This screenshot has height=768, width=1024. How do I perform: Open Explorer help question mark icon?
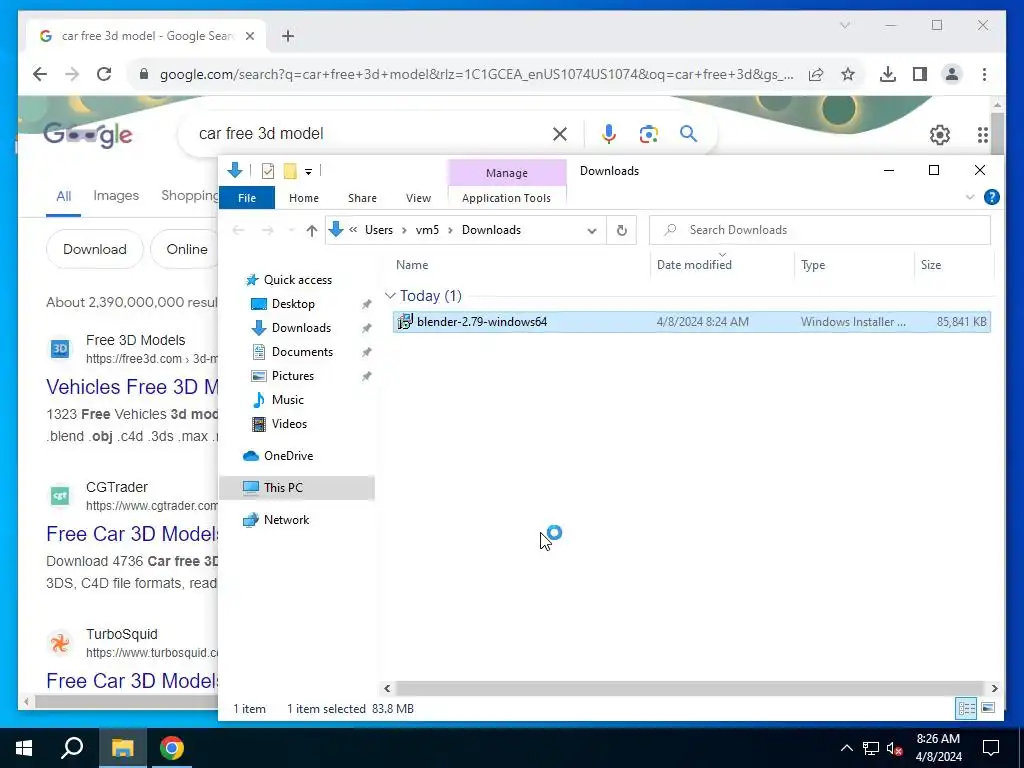pyautogui.click(x=991, y=197)
